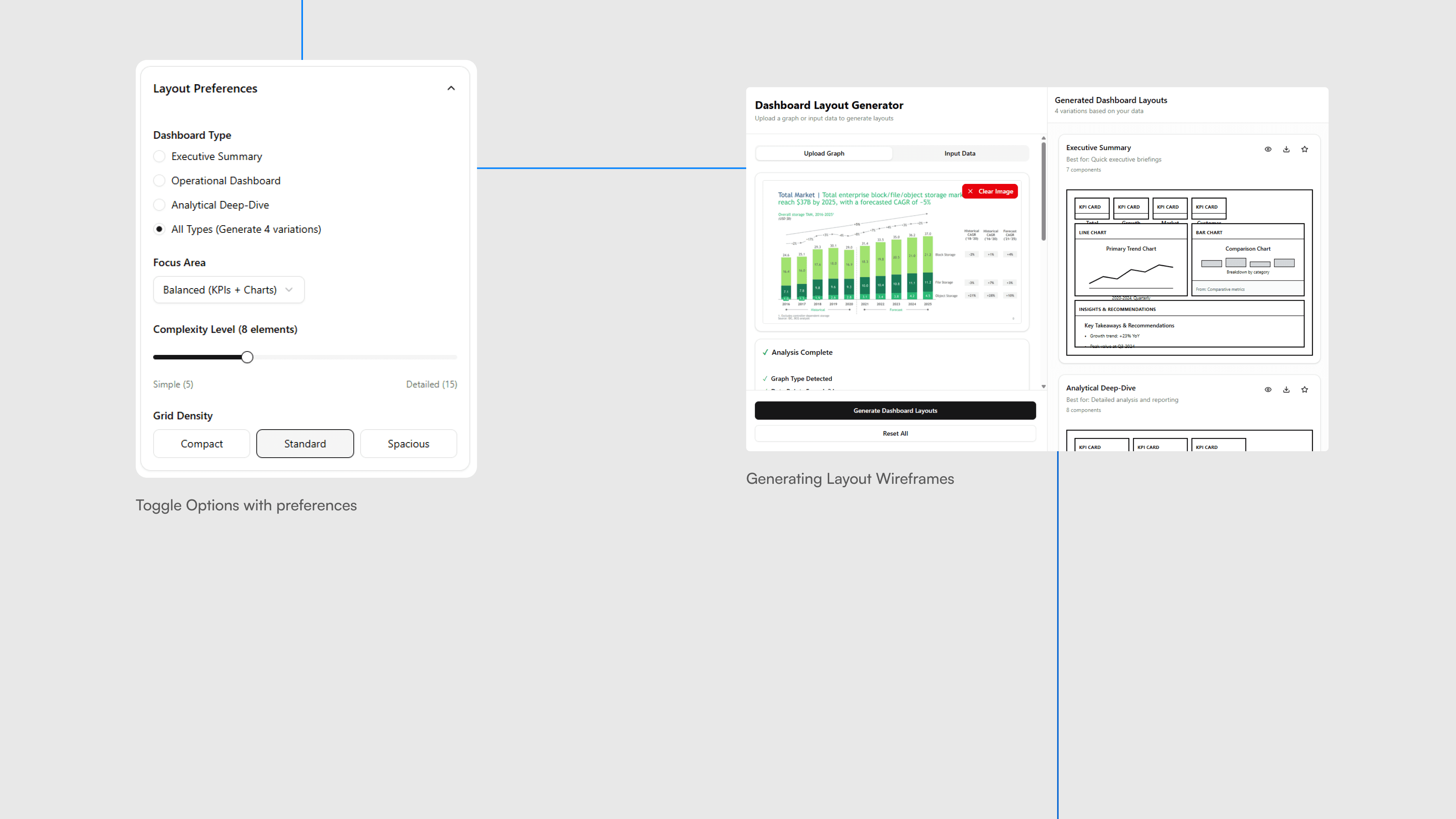Select Executive Summary dashboard type
The width and height of the screenshot is (1456, 819).
pos(159,157)
